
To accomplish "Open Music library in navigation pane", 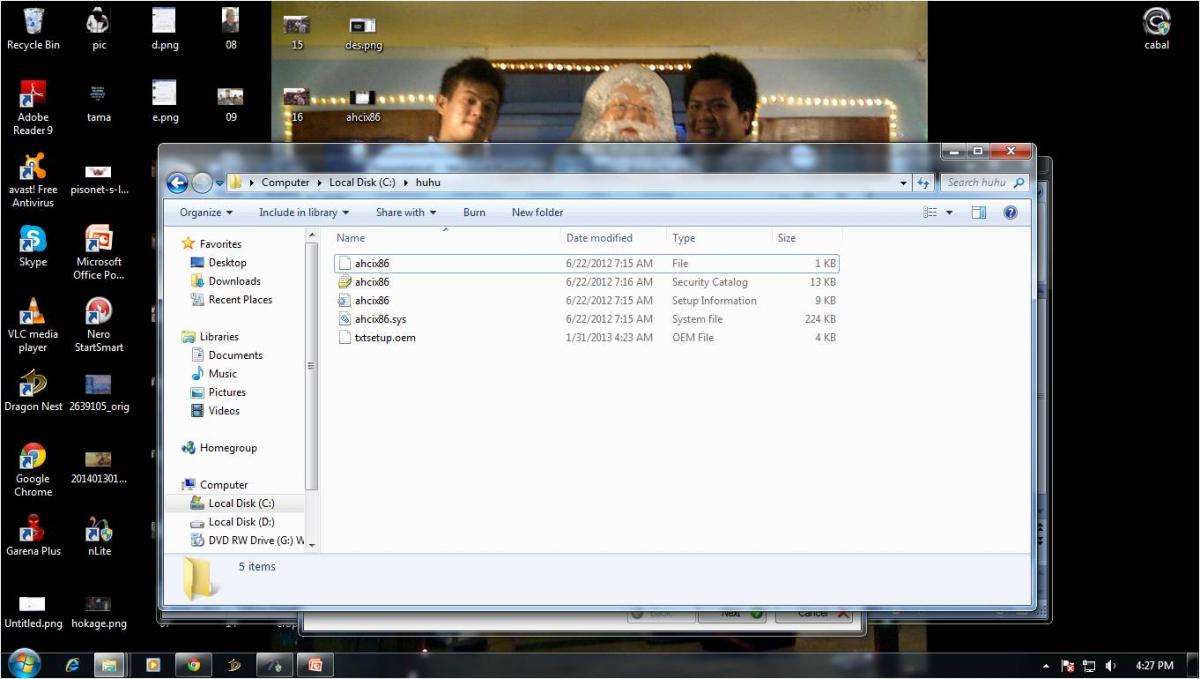I will click(222, 374).
